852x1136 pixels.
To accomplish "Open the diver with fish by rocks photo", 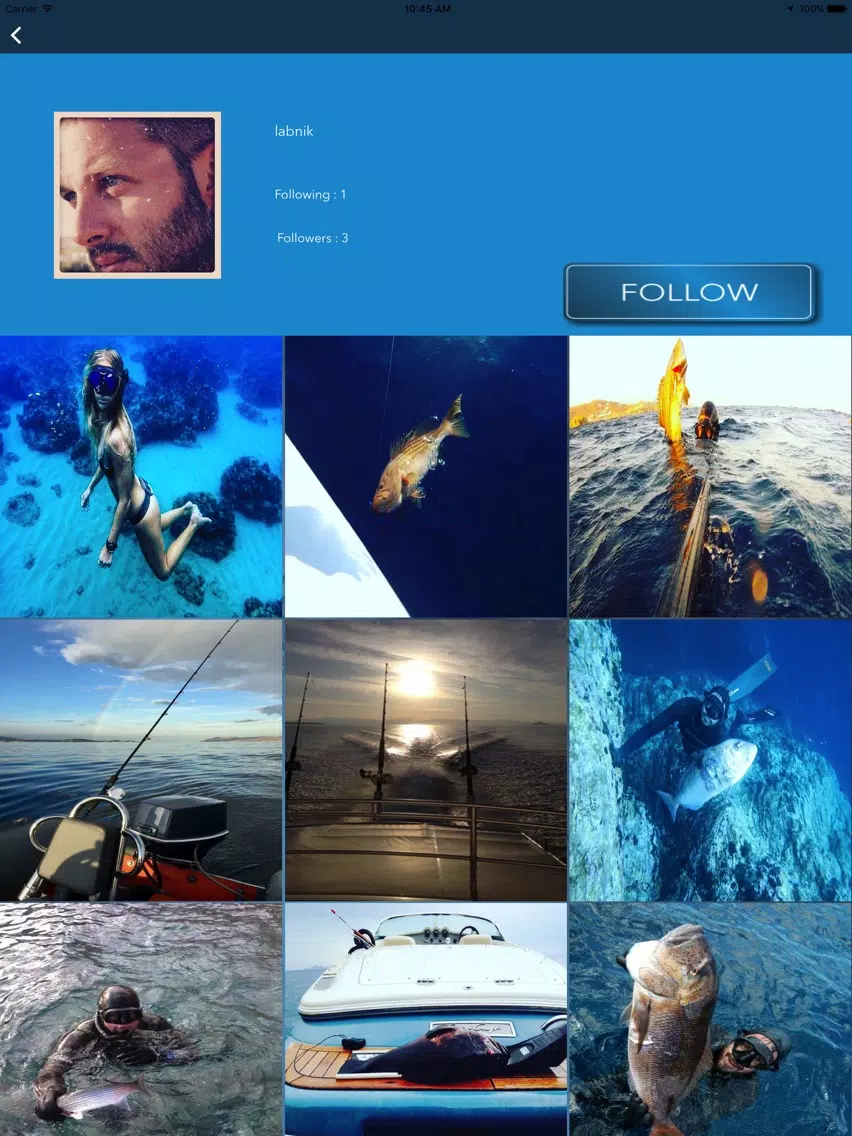I will tap(711, 760).
